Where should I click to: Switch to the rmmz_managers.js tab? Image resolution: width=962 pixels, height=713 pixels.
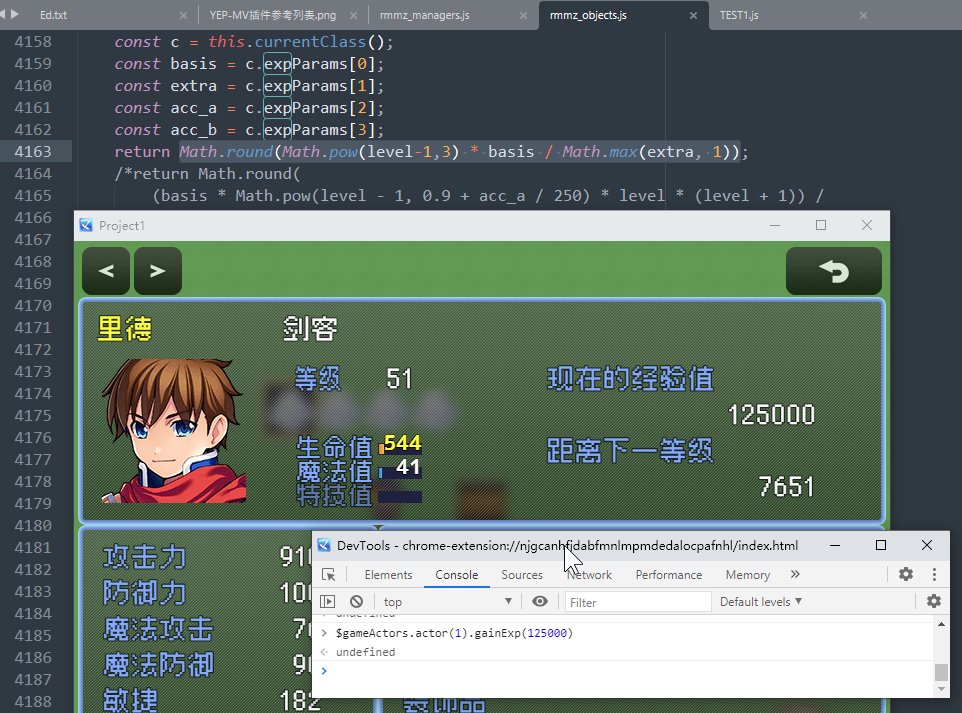425,15
